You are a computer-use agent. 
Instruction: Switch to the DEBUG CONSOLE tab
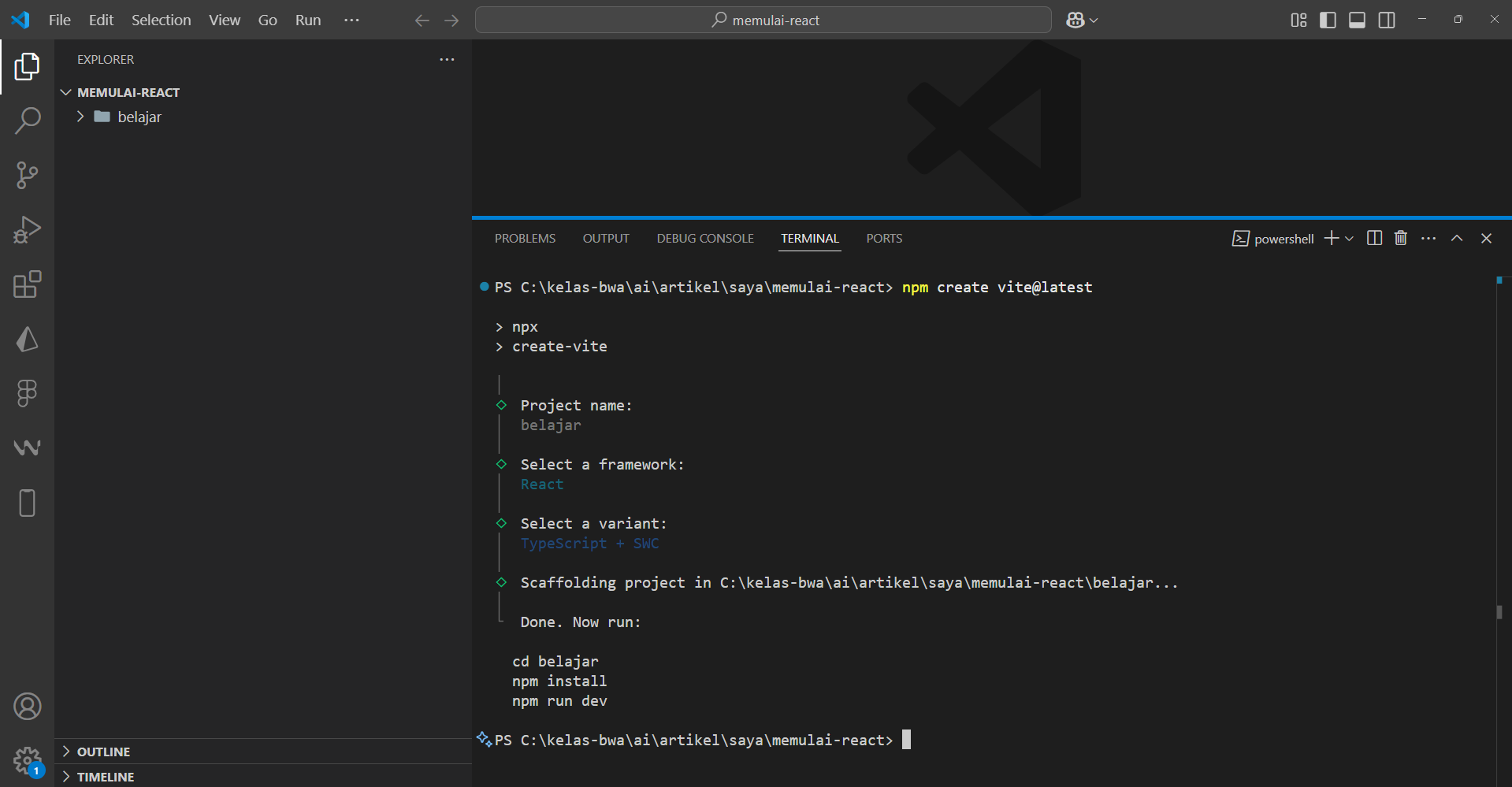(705, 238)
